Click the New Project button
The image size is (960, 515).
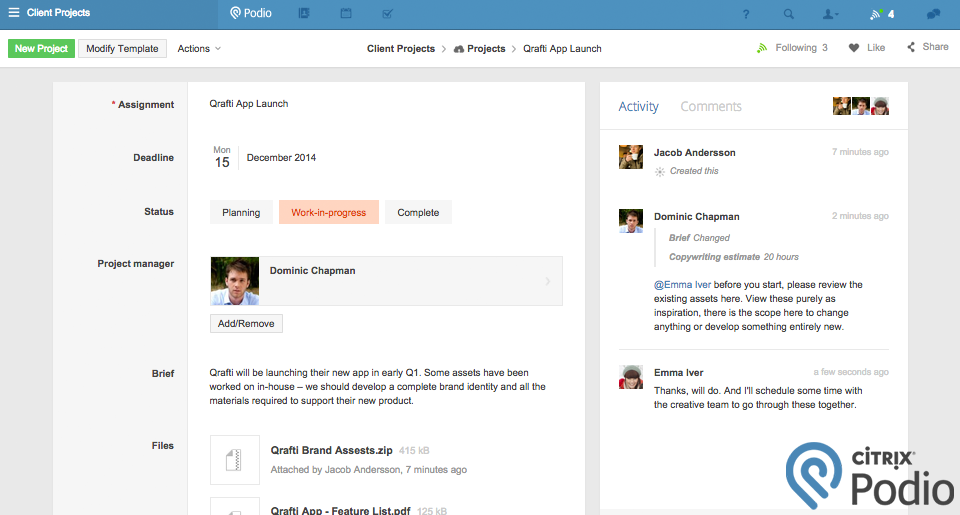click(41, 48)
